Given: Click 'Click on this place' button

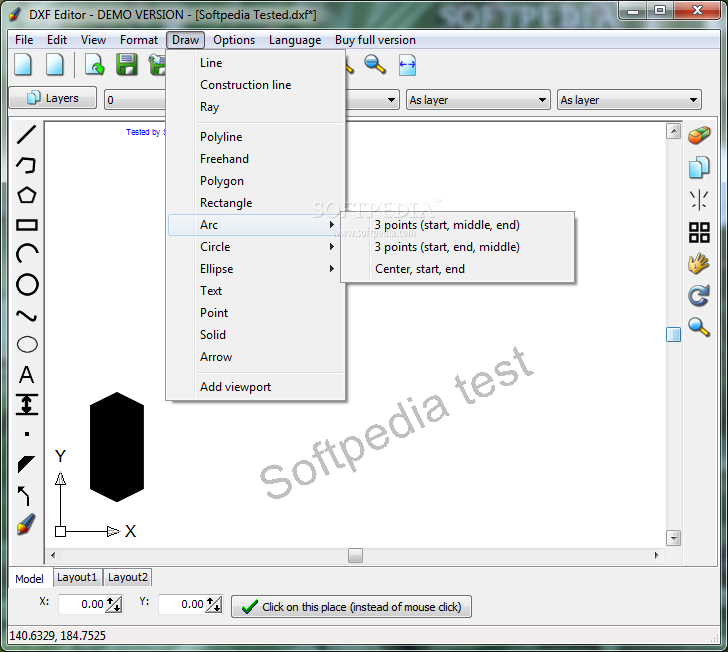Looking at the screenshot, I should [x=351, y=606].
